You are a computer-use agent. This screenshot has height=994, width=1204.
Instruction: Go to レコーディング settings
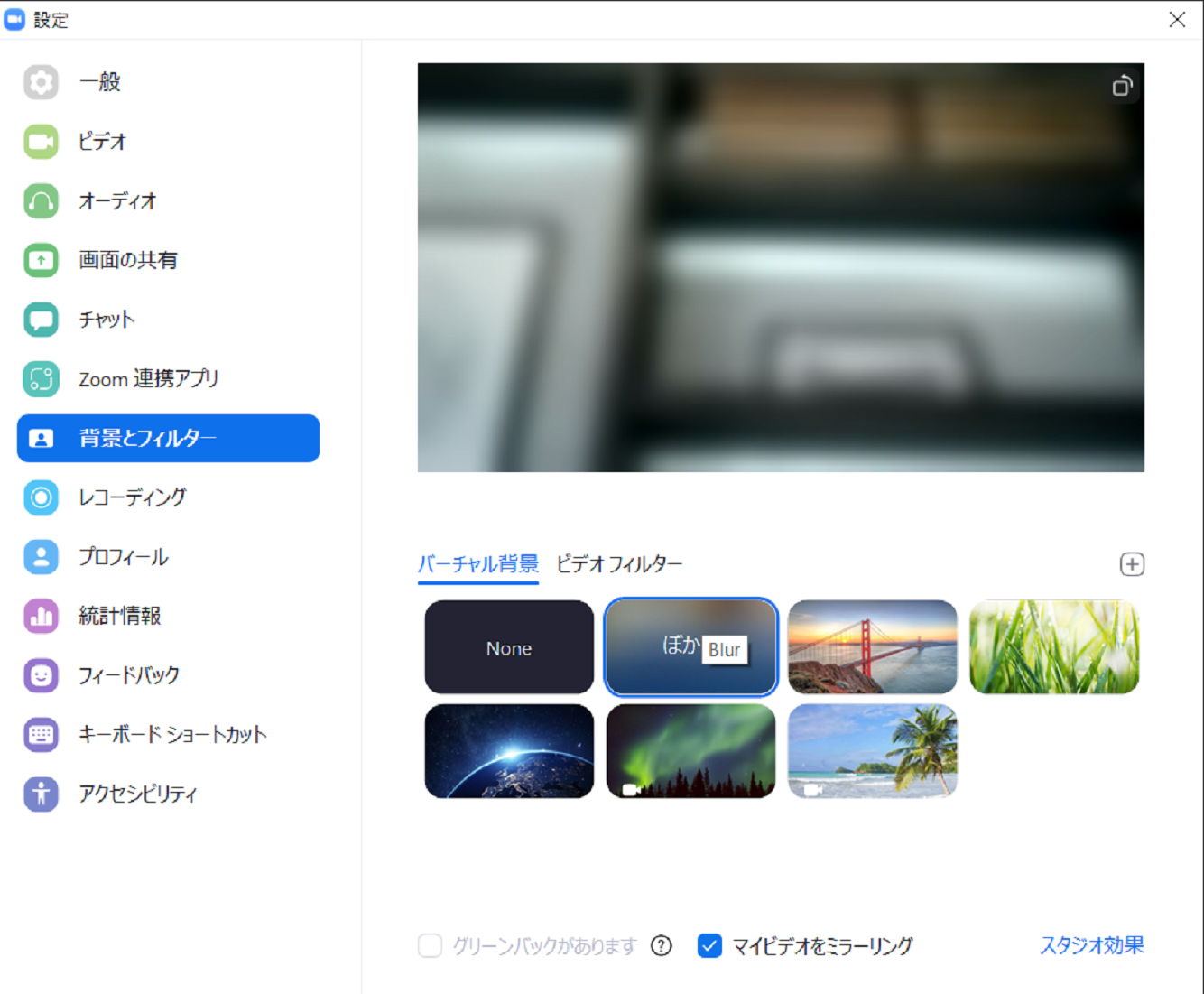click(x=168, y=497)
